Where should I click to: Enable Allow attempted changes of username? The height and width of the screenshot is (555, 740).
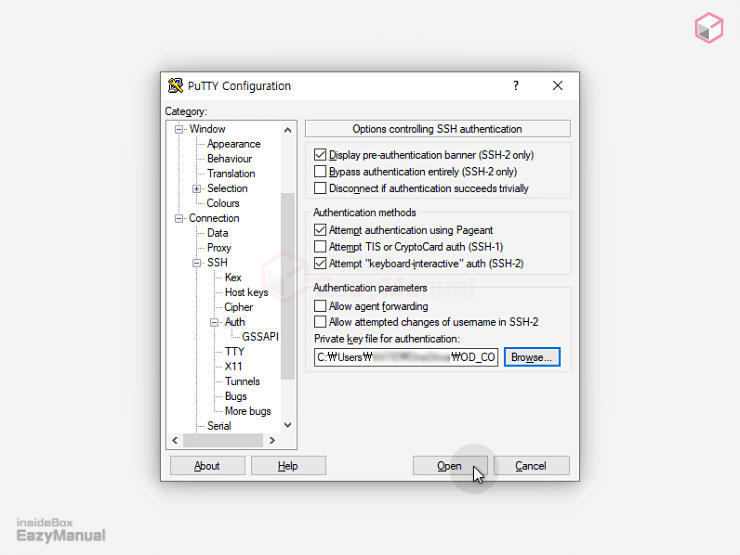320,322
